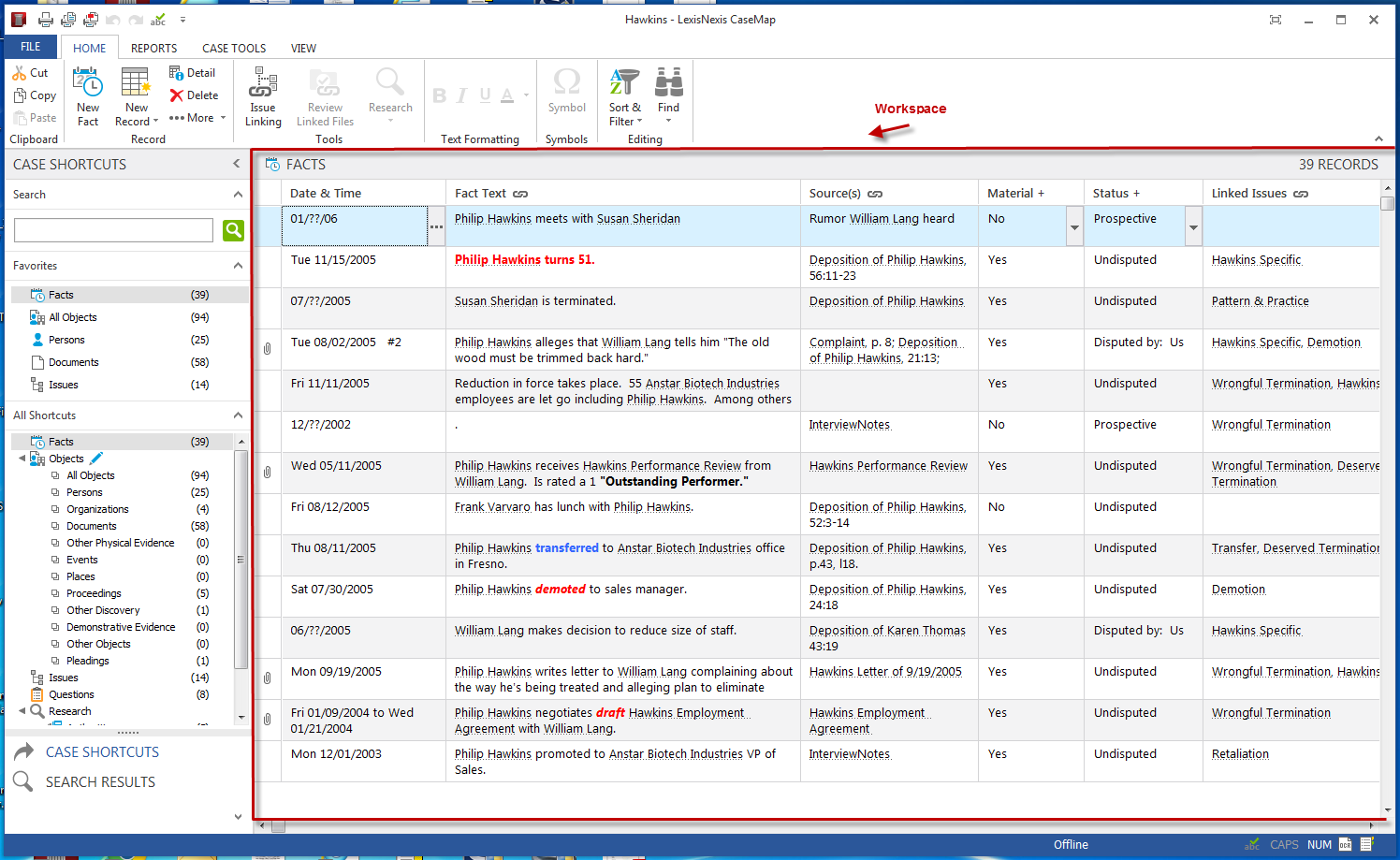
Task: Delete the selected record
Action: pos(194,95)
